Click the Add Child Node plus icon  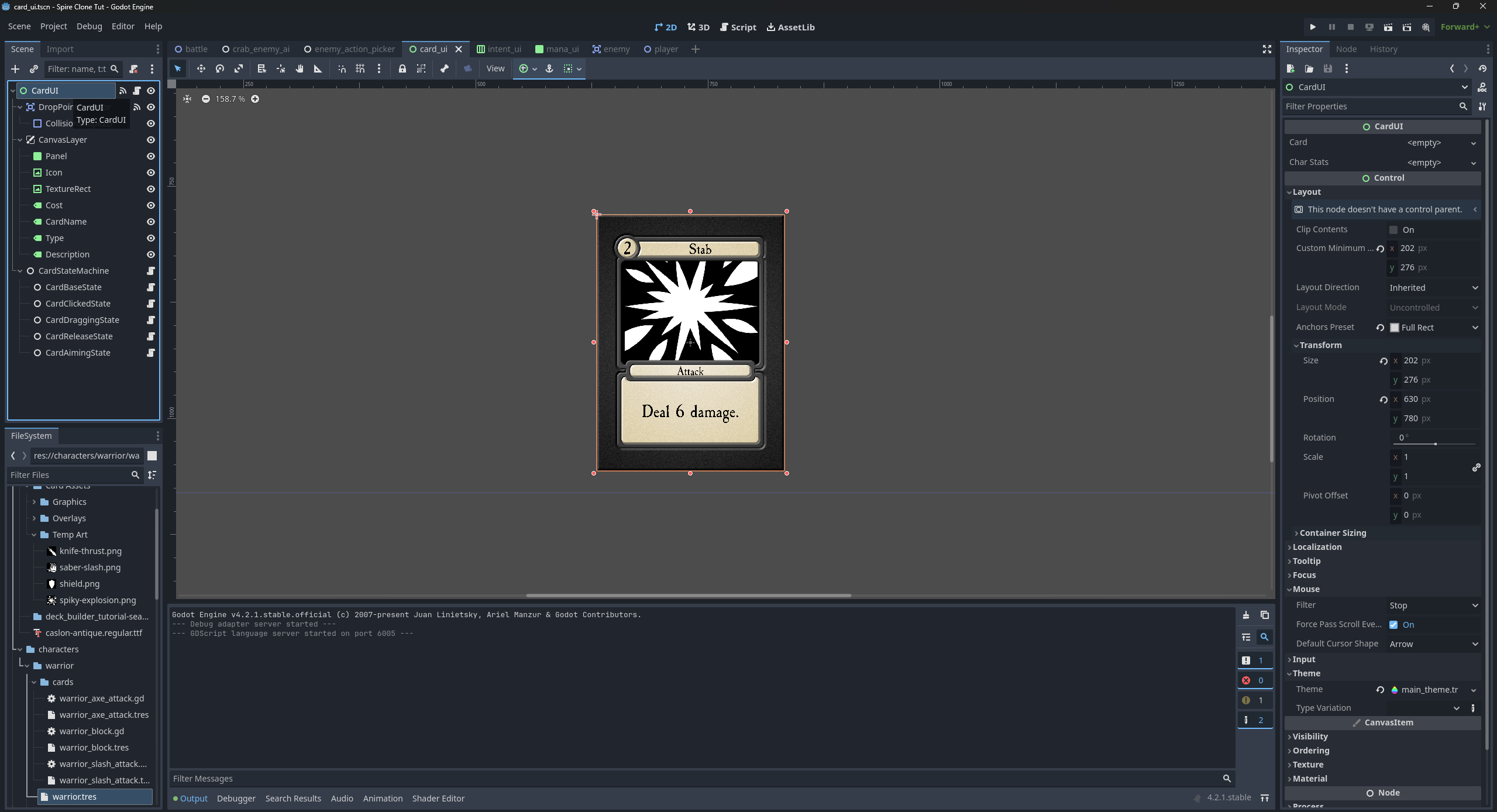[x=15, y=69]
